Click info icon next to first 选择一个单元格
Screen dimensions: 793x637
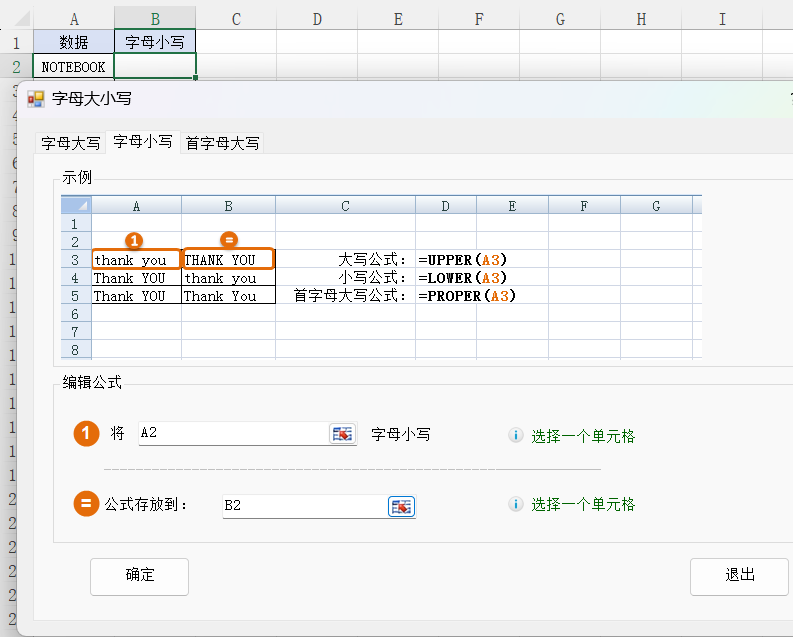click(x=516, y=435)
